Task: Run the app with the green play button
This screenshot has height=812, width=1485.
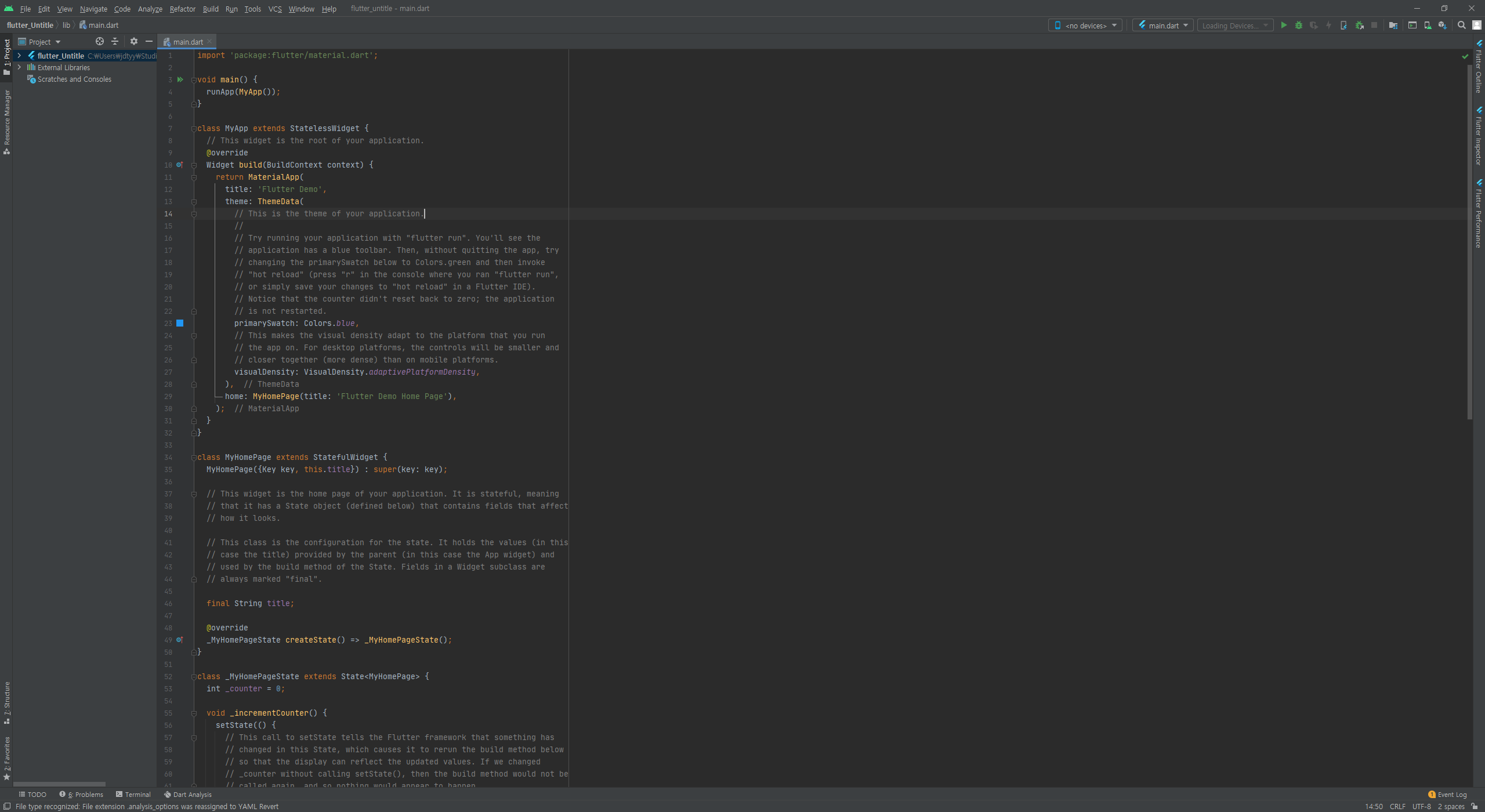Action: tap(1284, 26)
